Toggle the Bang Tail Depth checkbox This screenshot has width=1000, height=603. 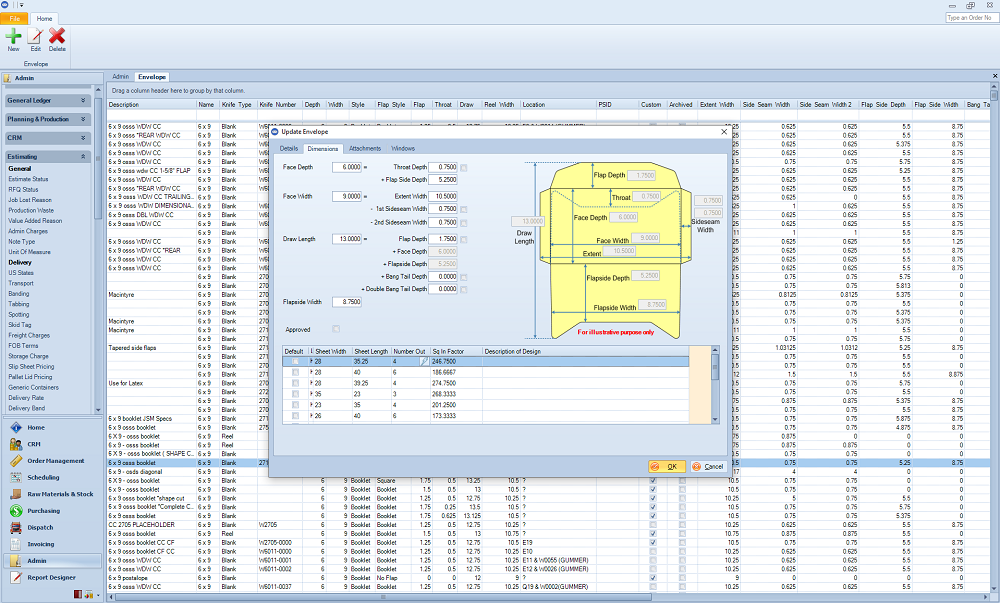click(464, 277)
